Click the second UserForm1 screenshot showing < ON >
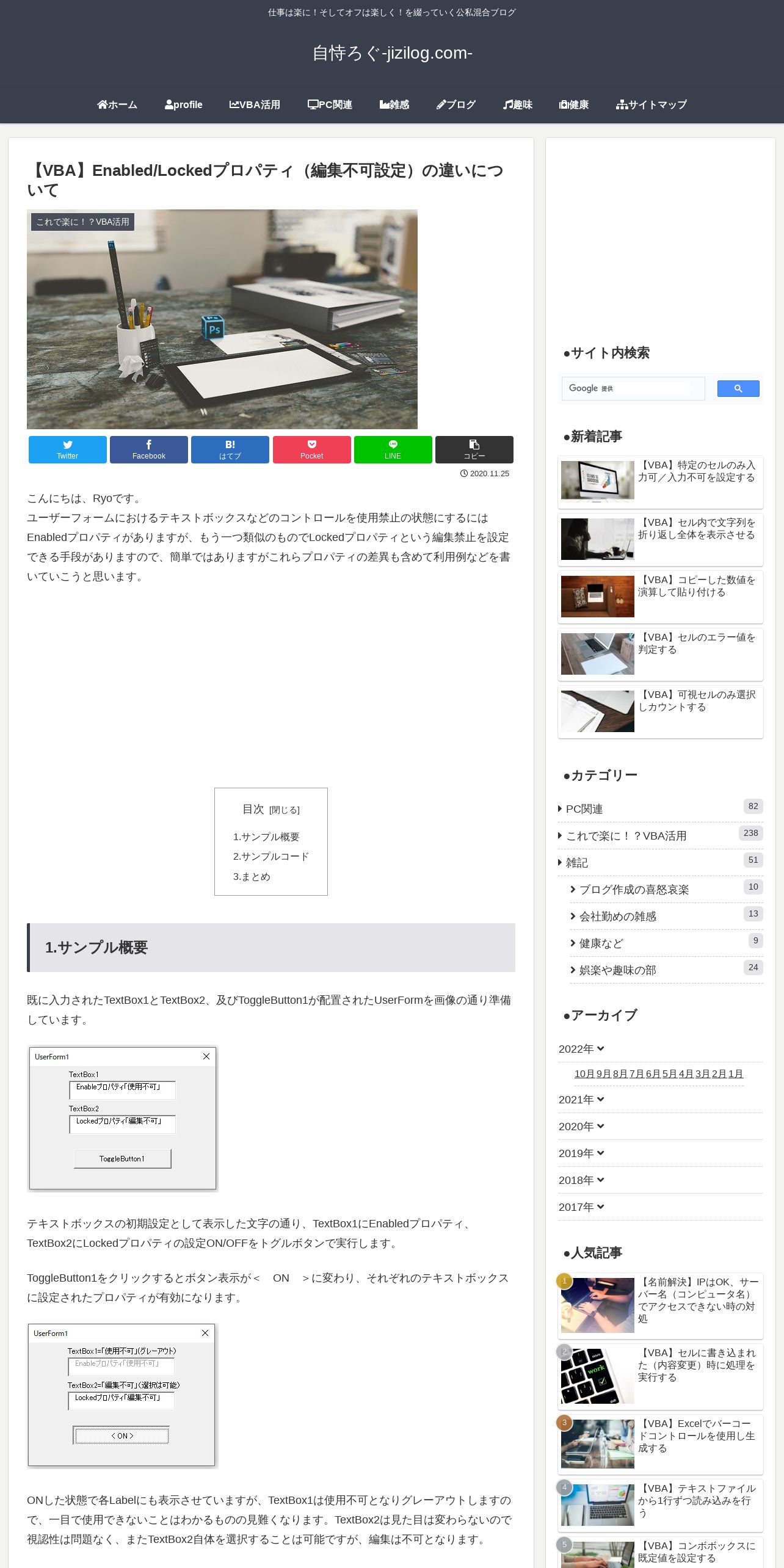 click(x=122, y=1395)
